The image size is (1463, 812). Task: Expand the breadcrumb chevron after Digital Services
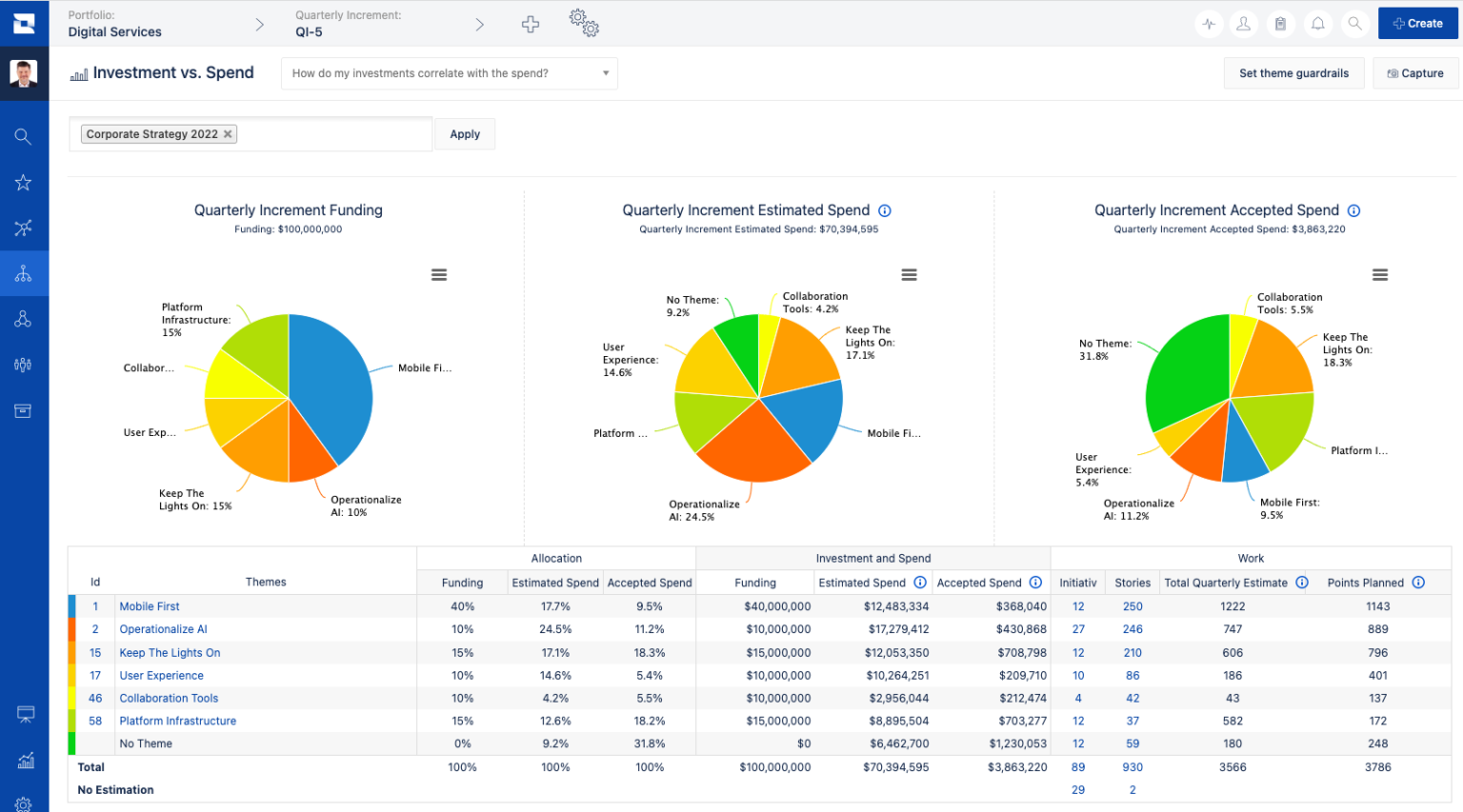(x=259, y=23)
